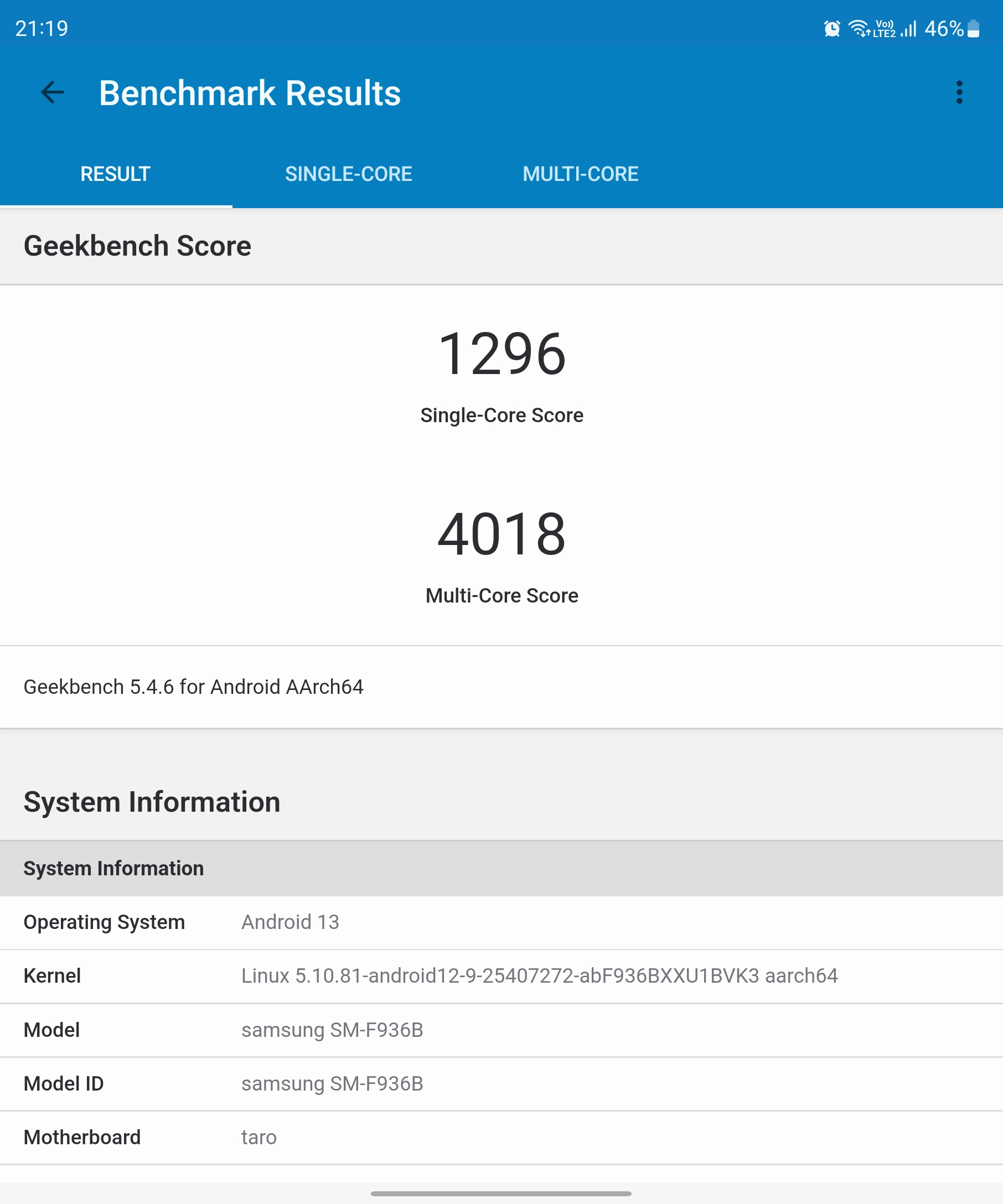Viewport: 1003px width, 1204px height.
Task: Switch to the RESULT tab
Action: [116, 174]
